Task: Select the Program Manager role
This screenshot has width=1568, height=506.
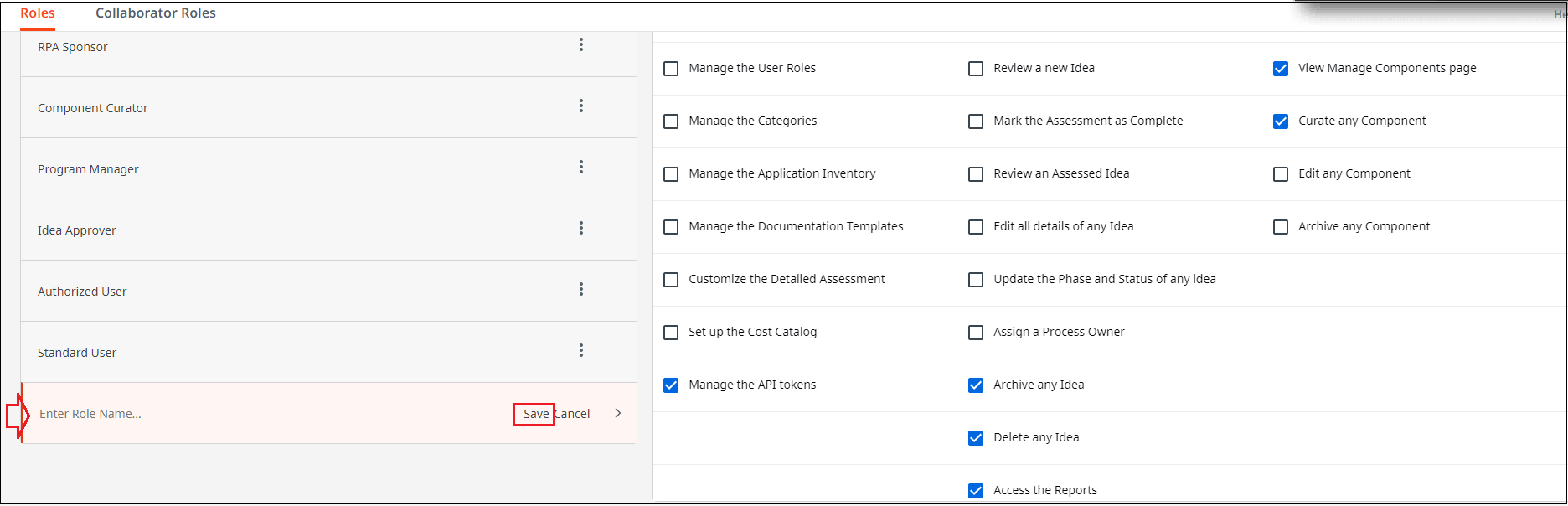Action: click(x=328, y=168)
